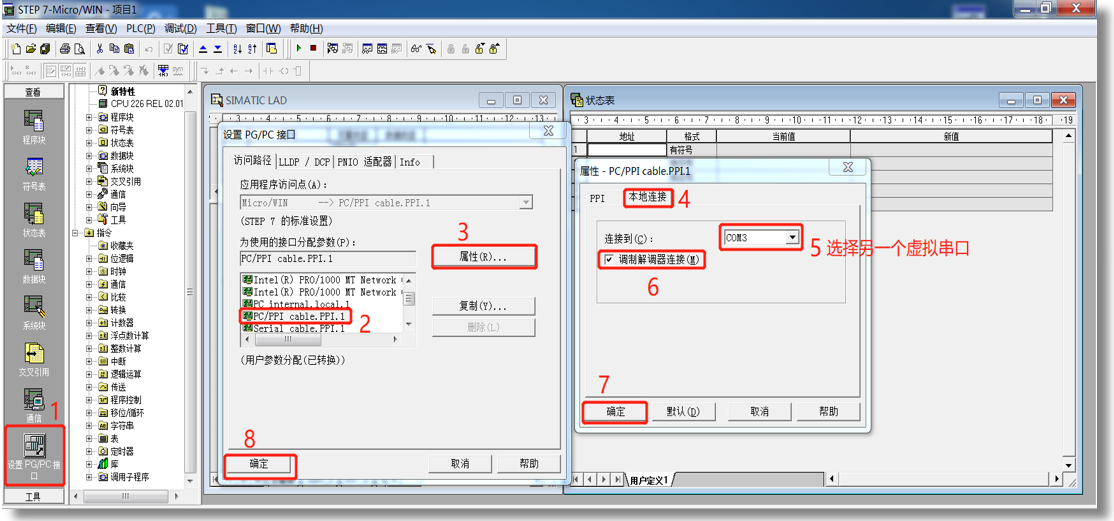Viewport: 1114px width, 521px height.
Task: Click the sort ascending A-Z icon
Action: pos(237,49)
